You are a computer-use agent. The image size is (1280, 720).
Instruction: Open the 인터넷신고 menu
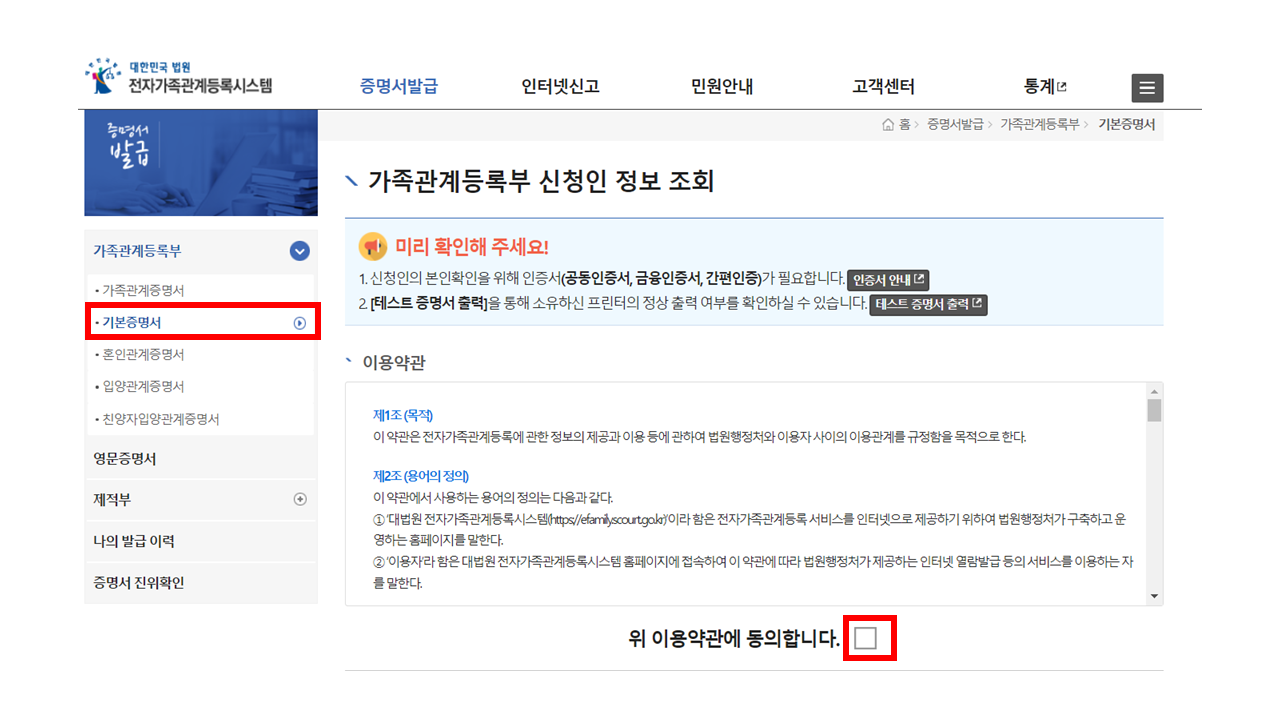click(x=560, y=86)
